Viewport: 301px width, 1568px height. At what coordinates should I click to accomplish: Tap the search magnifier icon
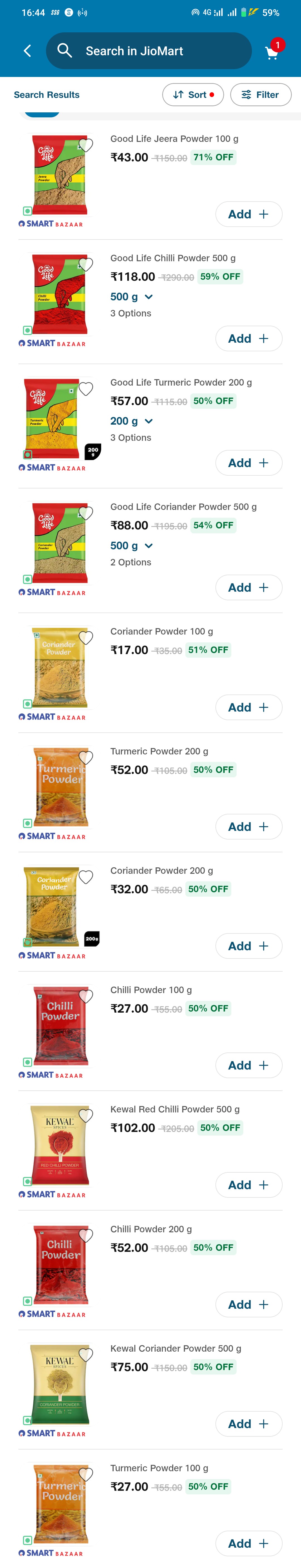pyautogui.click(x=64, y=50)
